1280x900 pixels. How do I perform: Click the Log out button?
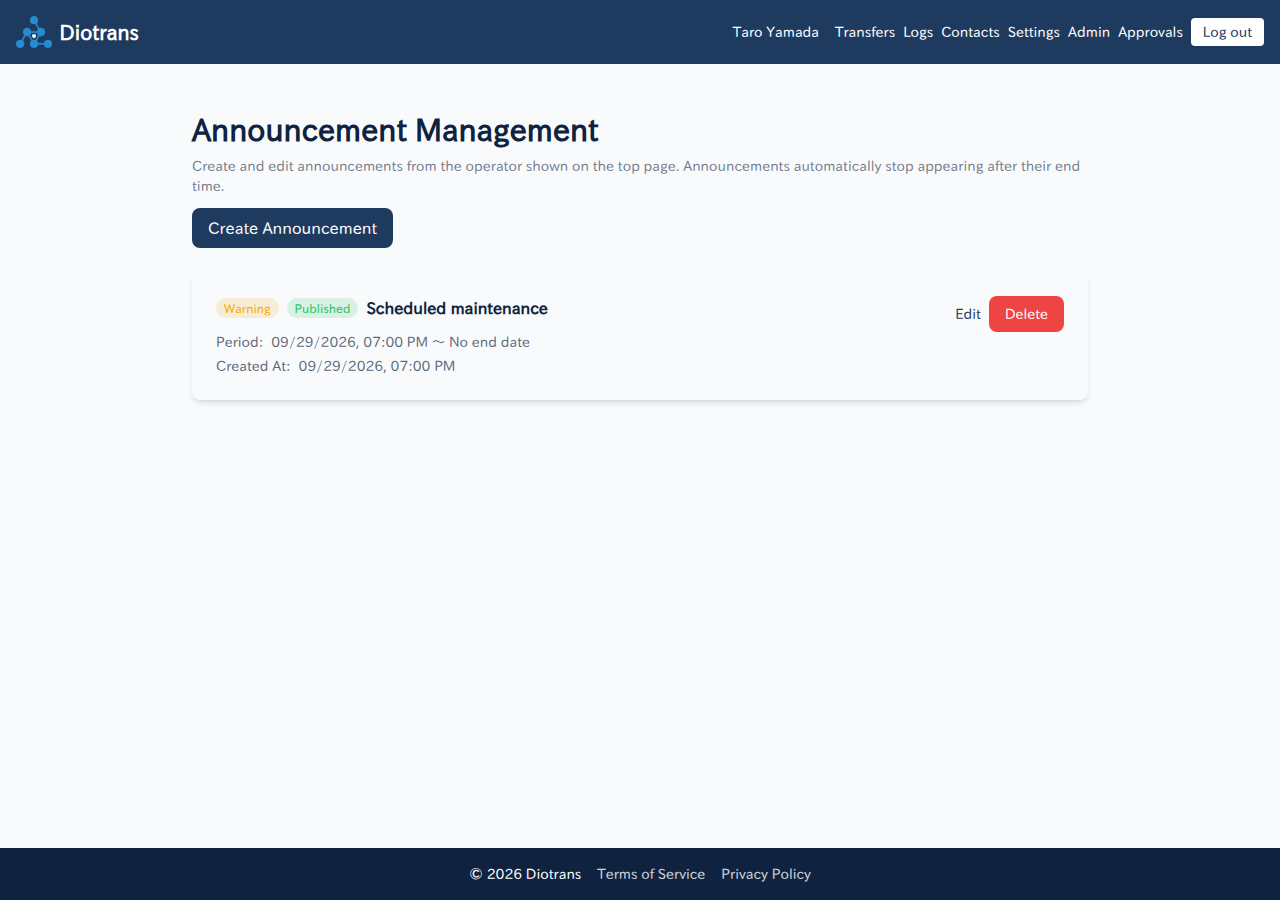(x=1227, y=32)
